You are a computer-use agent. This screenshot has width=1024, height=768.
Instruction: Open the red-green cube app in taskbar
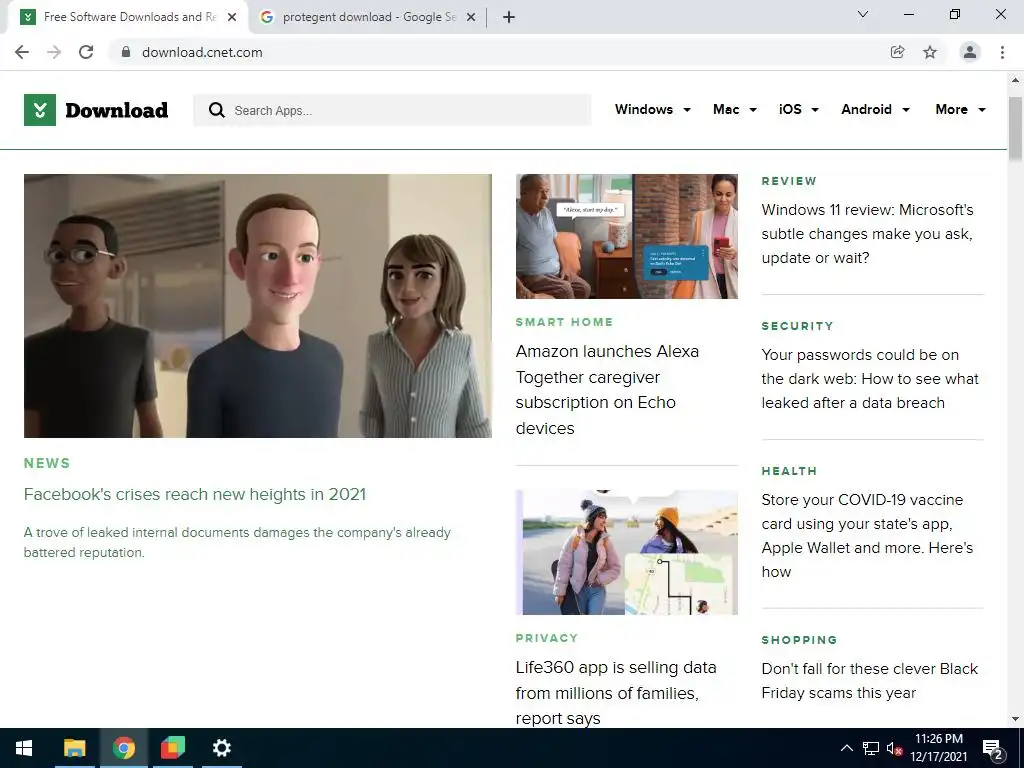[173, 748]
